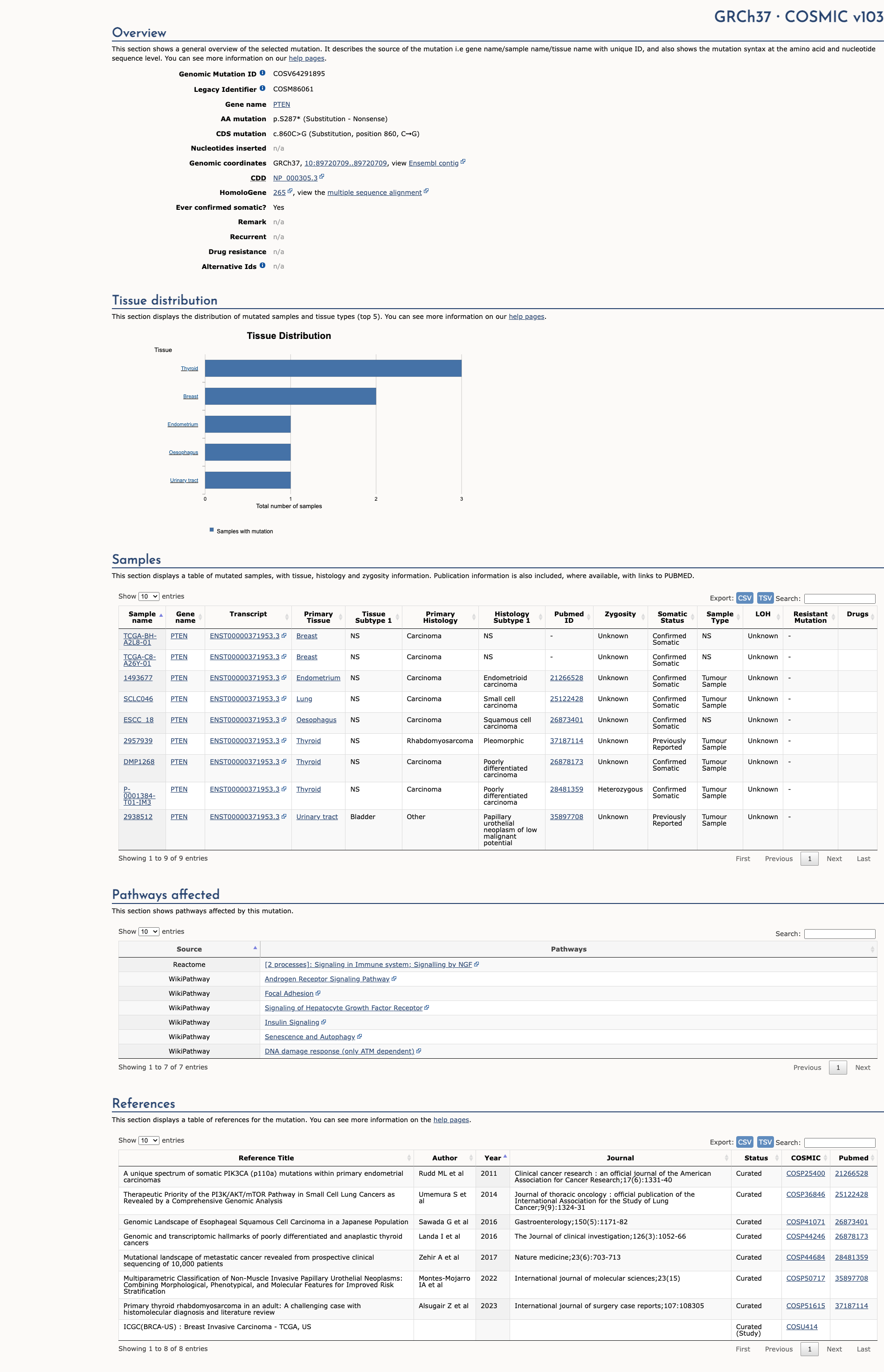Viewport: 884px width, 1372px height.
Task: Click the info icon beside Legacy Identifier
Action: 262,89
